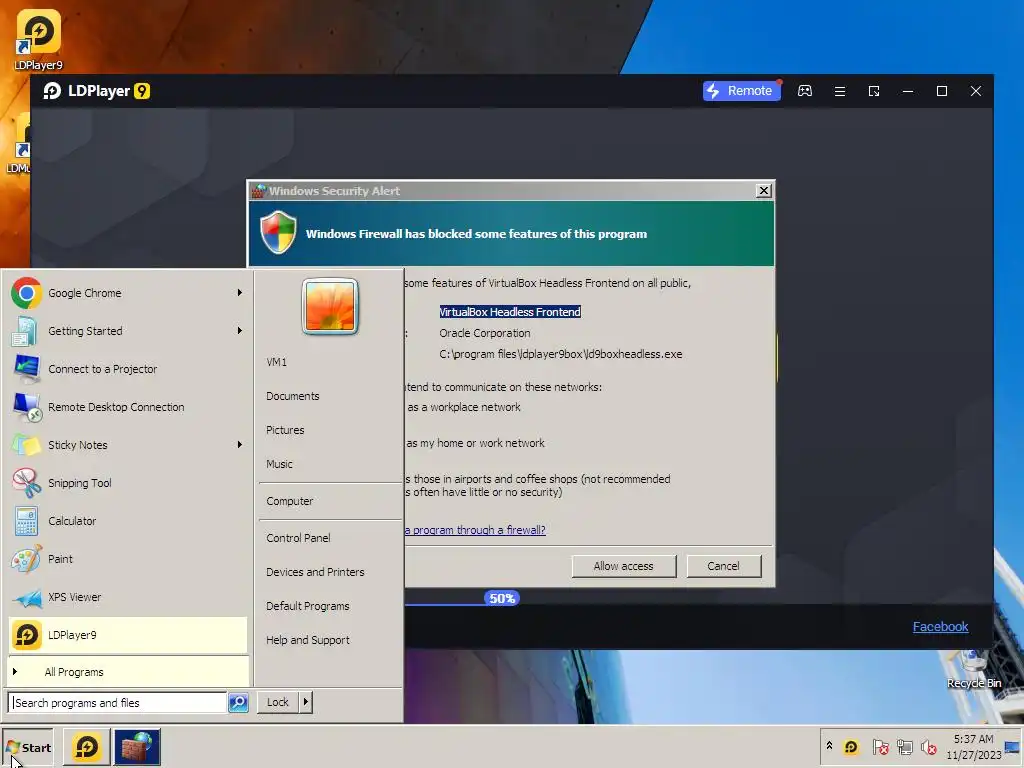Show hidden tray icons arrow
1024x768 pixels.
pyautogui.click(x=829, y=746)
